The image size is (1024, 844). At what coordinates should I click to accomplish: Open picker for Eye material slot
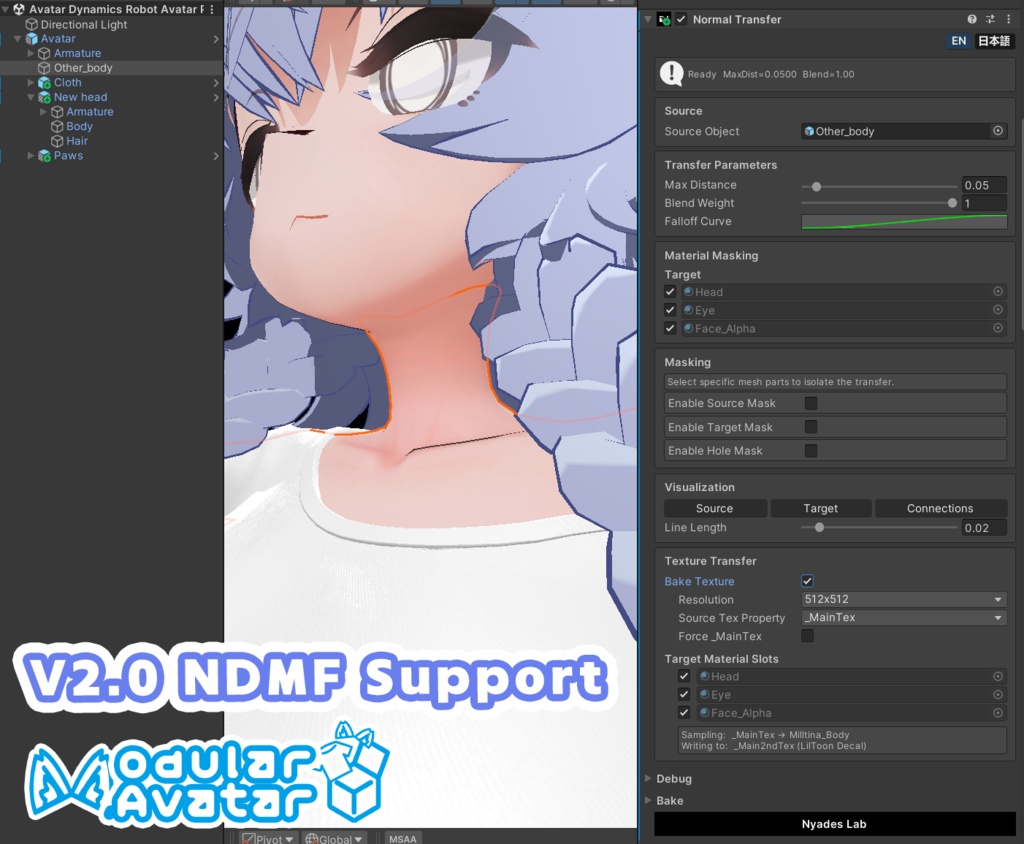click(998, 694)
